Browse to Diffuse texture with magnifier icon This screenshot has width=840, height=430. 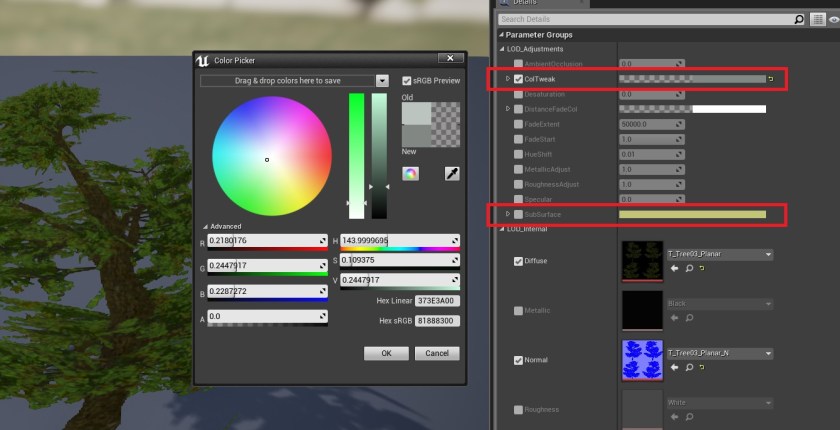coord(688,268)
